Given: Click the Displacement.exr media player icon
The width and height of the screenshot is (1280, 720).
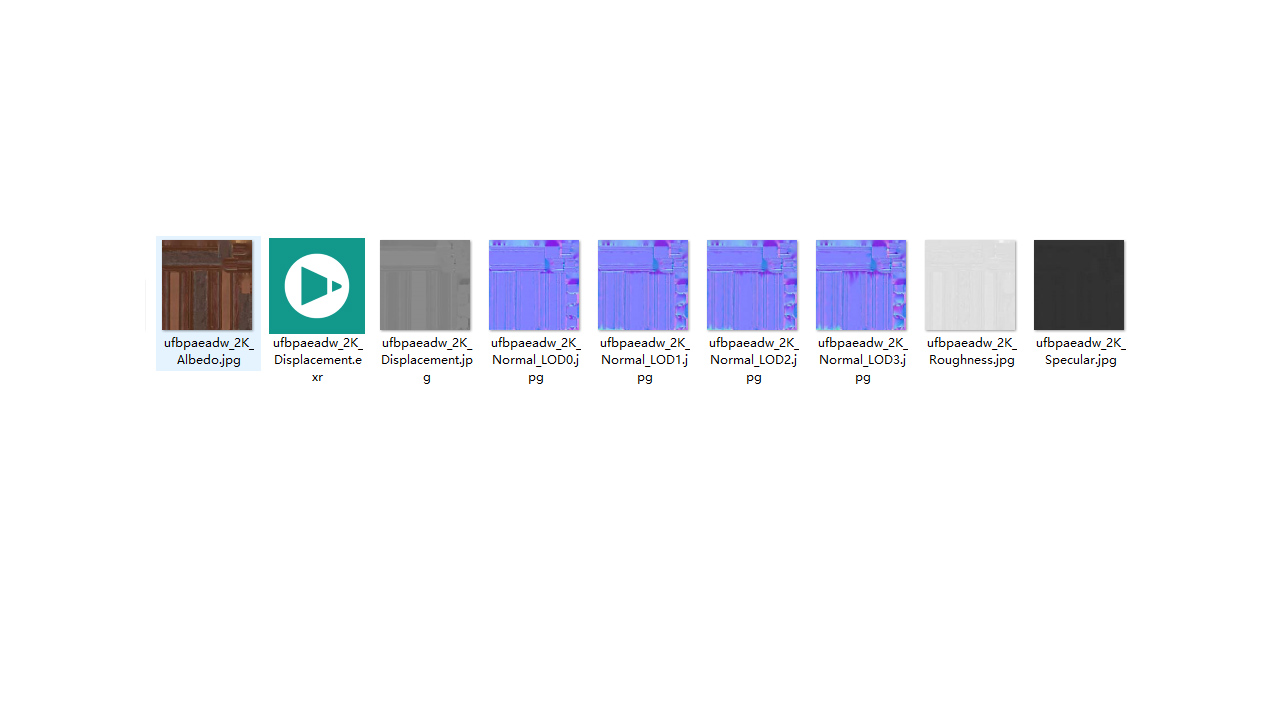Looking at the screenshot, I should [317, 286].
